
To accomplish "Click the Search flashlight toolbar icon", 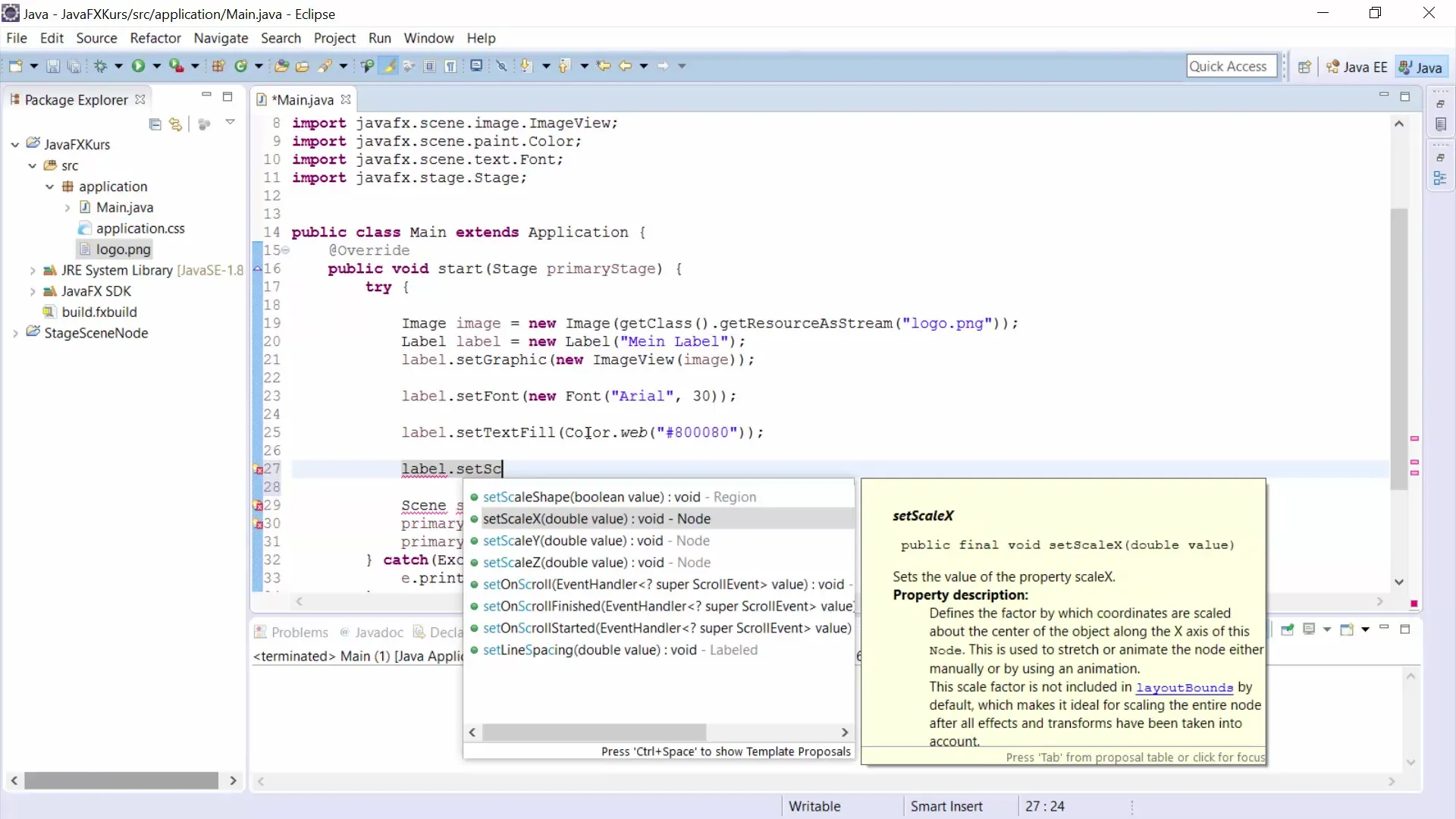I will coord(325,66).
